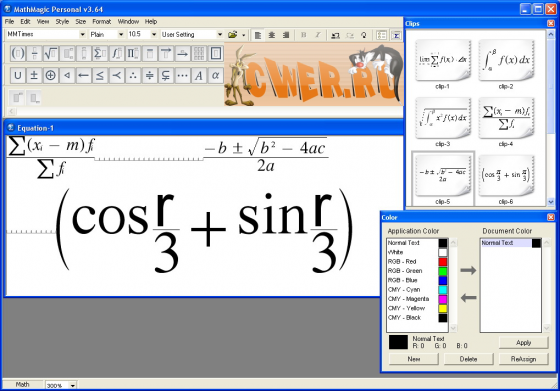Open the Style menu
Screen dimensions: 560x391
(62, 21)
